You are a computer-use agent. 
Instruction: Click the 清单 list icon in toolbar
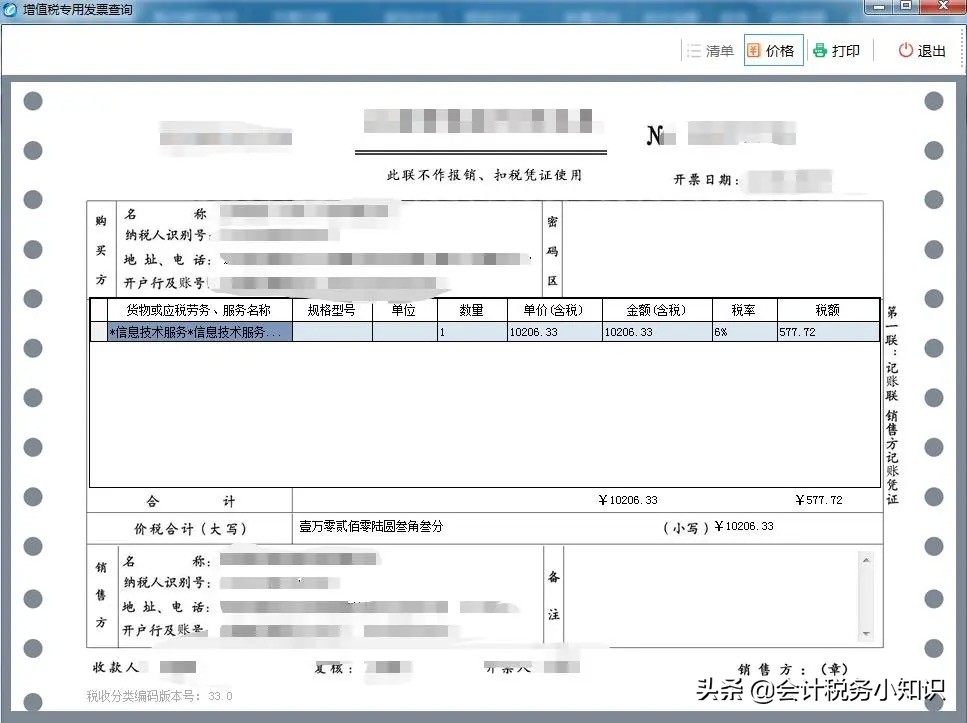tap(694, 50)
